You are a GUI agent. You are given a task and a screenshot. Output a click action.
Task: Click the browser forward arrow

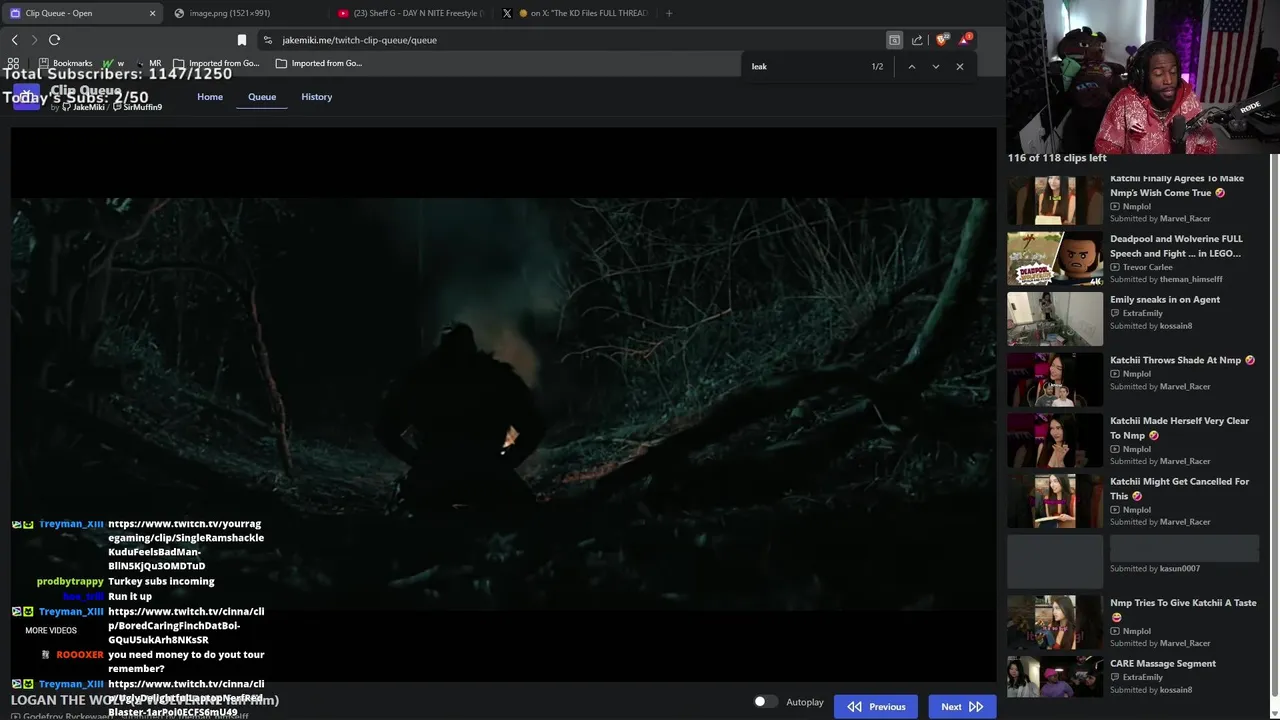coord(34,40)
